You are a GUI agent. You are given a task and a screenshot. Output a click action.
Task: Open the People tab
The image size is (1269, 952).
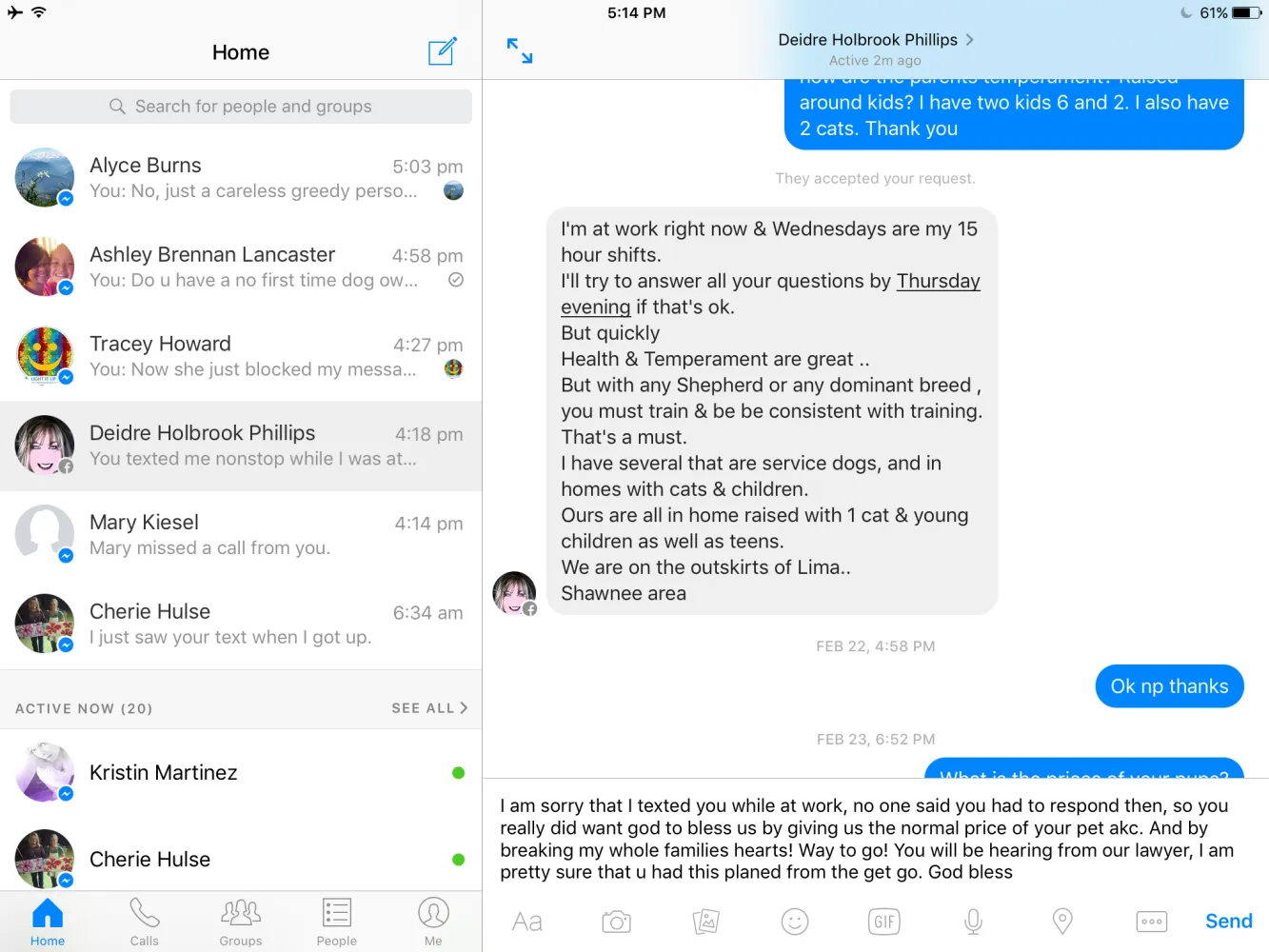click(x=337, y=922)
